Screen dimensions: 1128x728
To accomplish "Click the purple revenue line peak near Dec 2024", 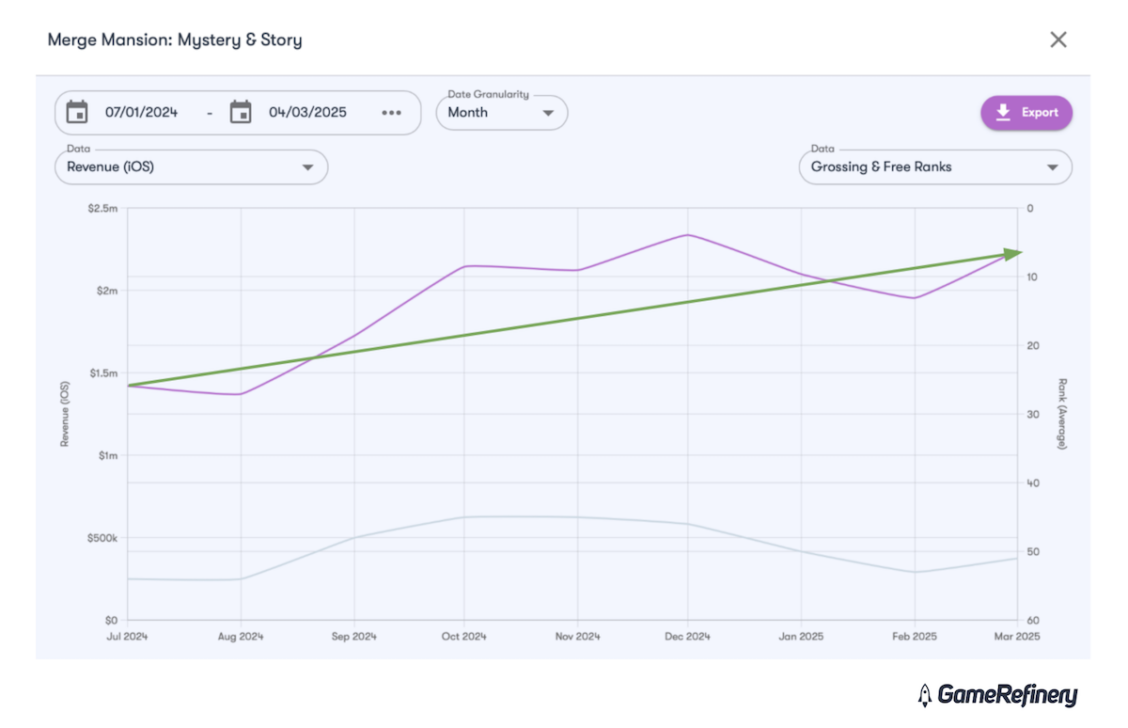I will click(x=685, y=235).
